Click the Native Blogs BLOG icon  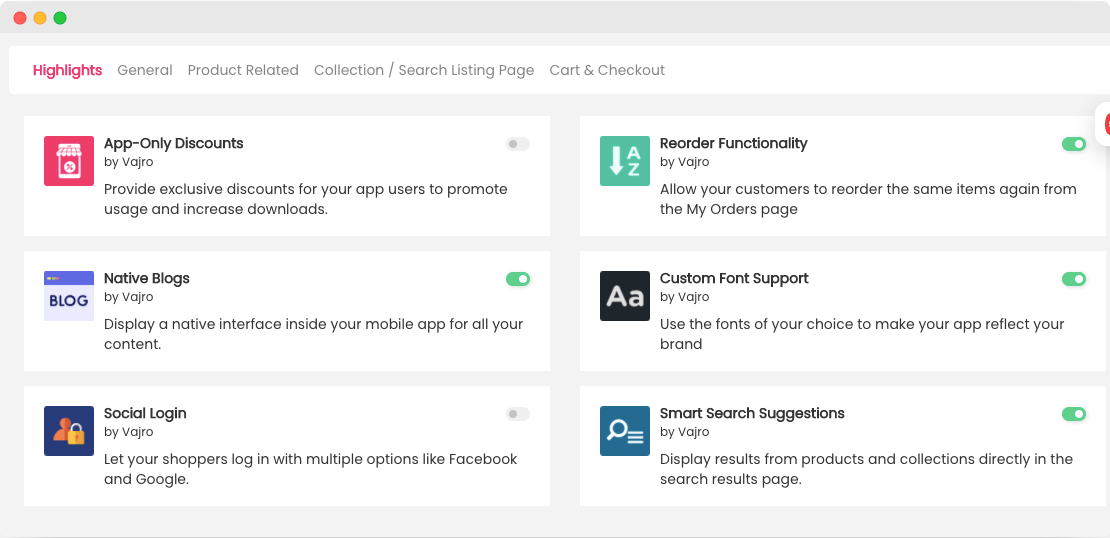tap(69, 296)
